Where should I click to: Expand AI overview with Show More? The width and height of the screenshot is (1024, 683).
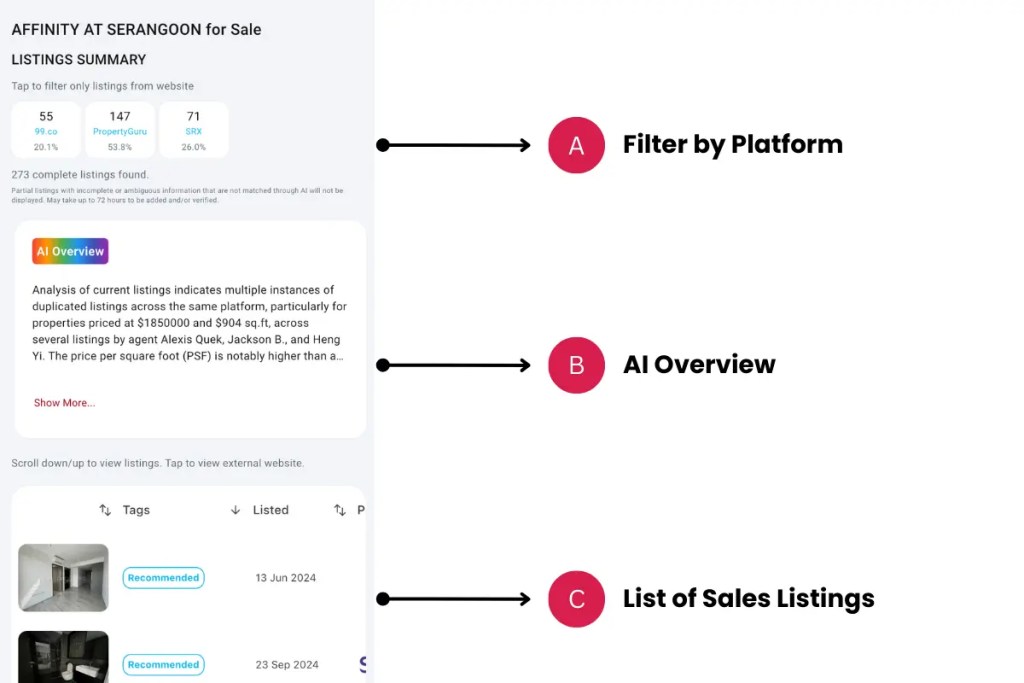point(64,403)
